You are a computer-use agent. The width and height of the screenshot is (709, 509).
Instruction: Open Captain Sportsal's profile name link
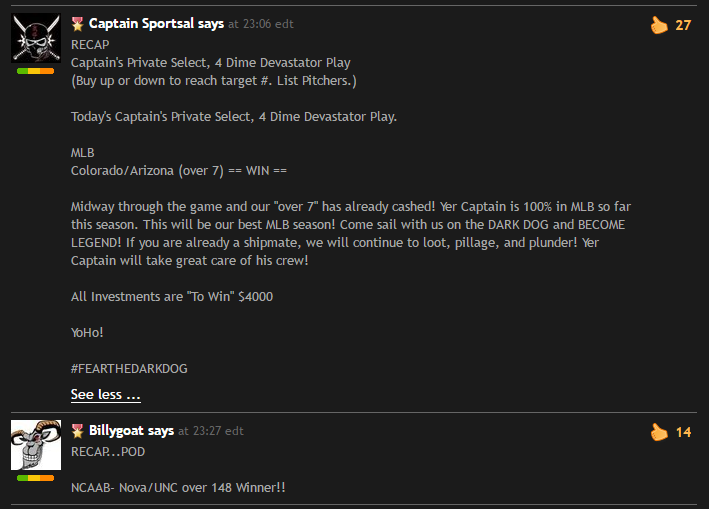141,24
